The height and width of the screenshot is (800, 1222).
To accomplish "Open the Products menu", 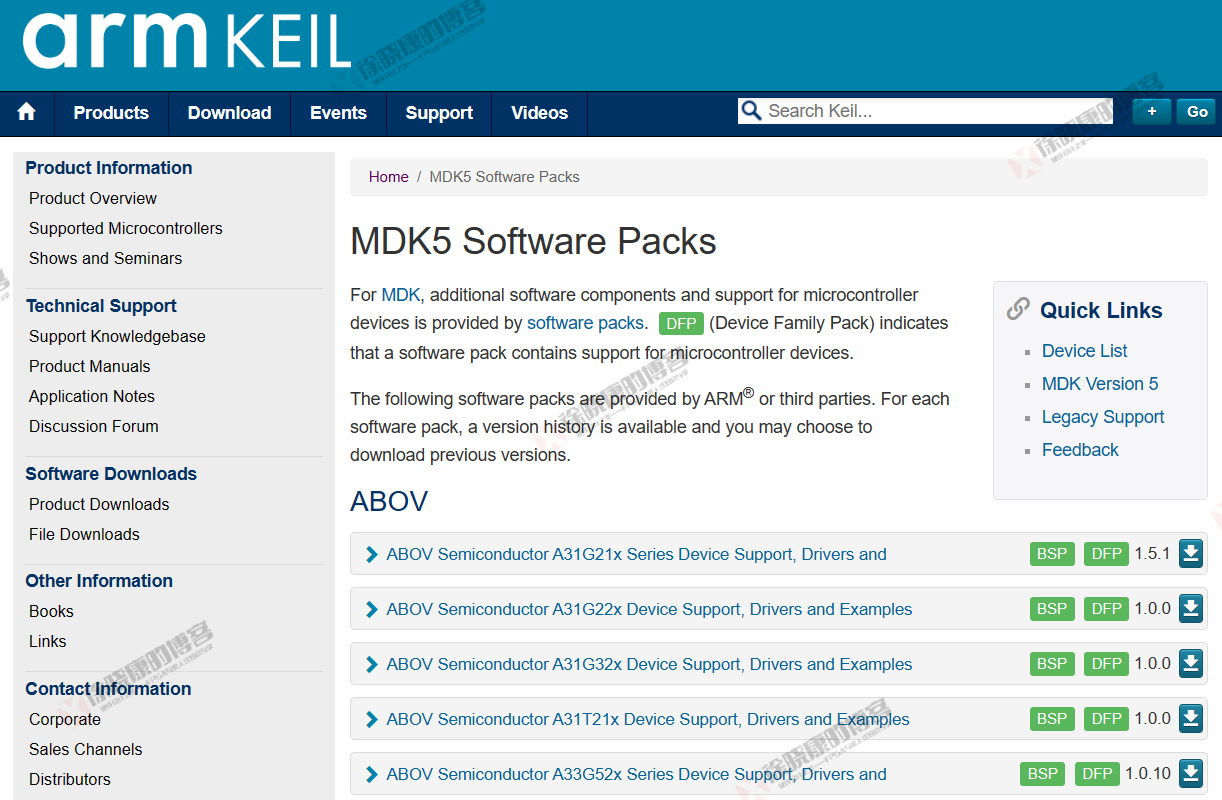I will pos(110,113).
